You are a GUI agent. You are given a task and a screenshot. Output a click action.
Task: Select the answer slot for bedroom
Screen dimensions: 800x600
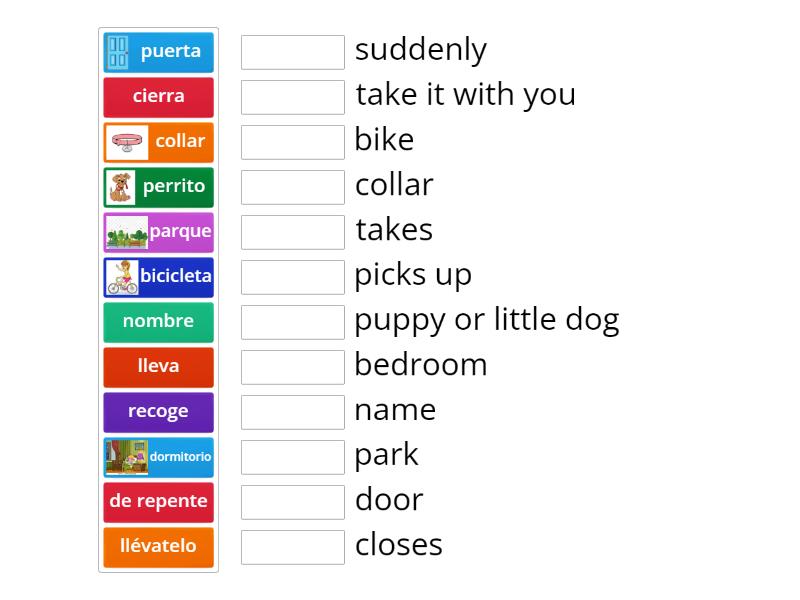click(292, 367)
